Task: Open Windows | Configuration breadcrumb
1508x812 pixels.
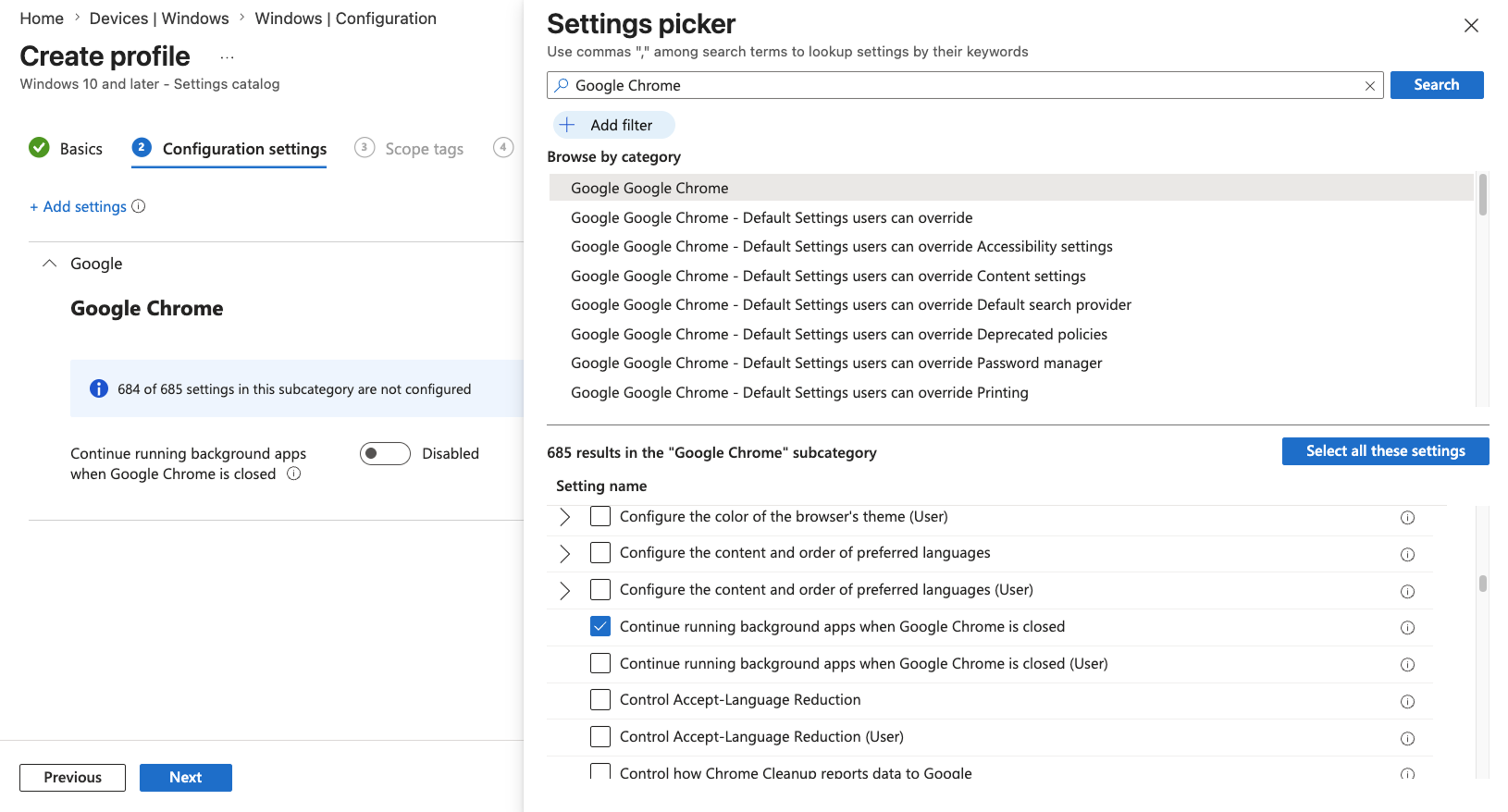Action: tap(346, 18)
